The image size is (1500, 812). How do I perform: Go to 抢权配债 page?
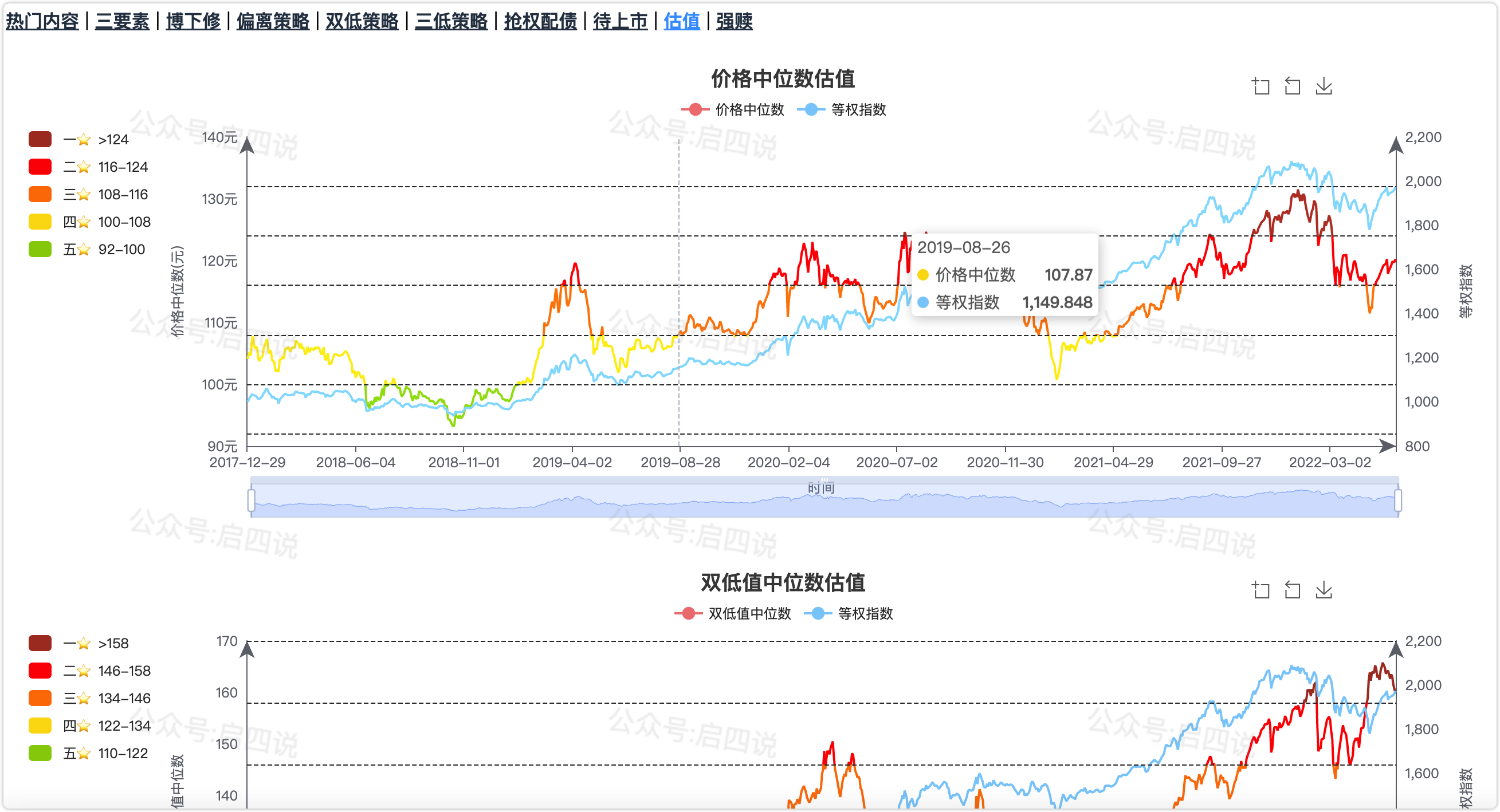(540, 22)
